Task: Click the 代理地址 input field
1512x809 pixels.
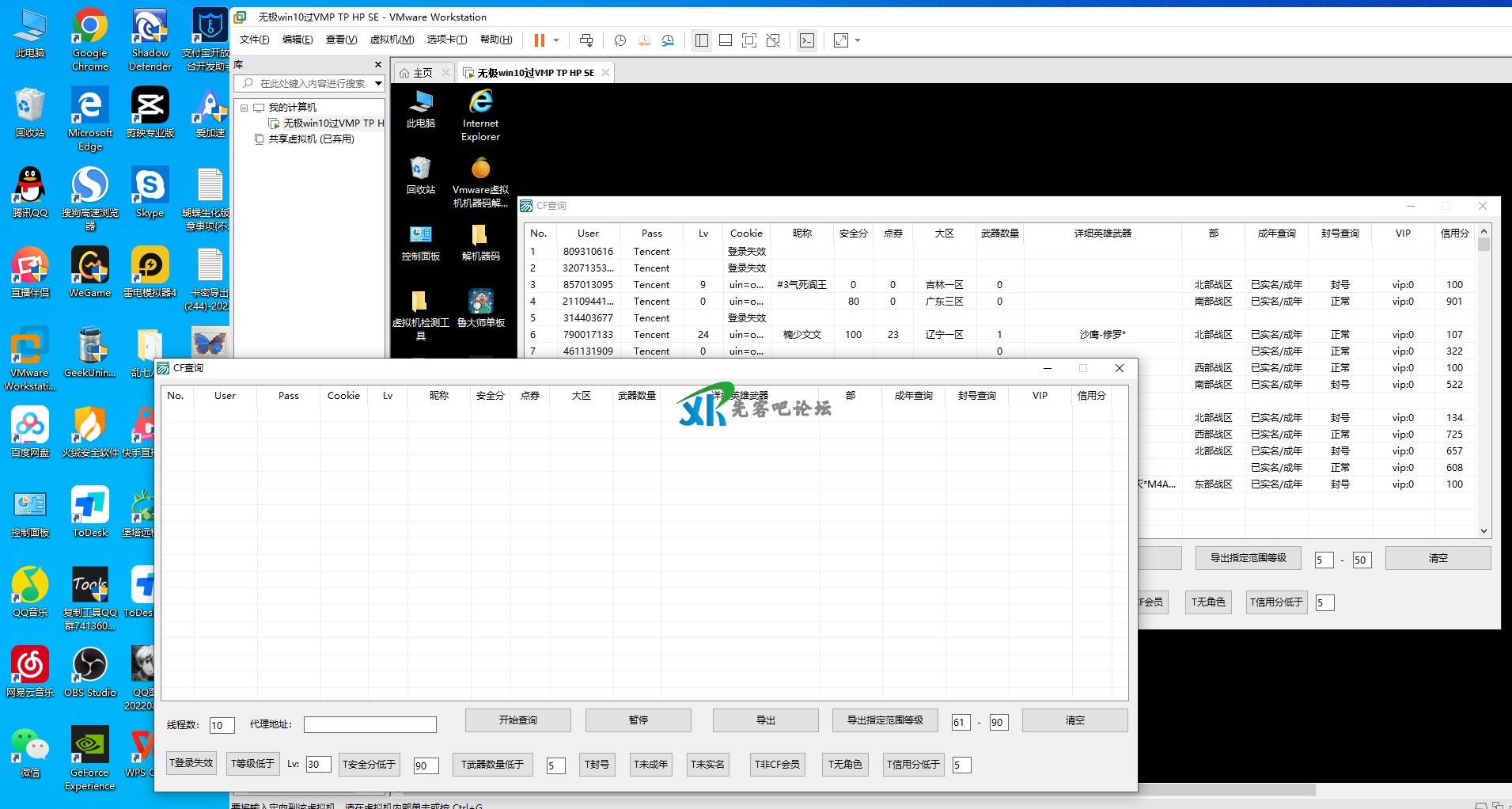Action: click(369, 724)
